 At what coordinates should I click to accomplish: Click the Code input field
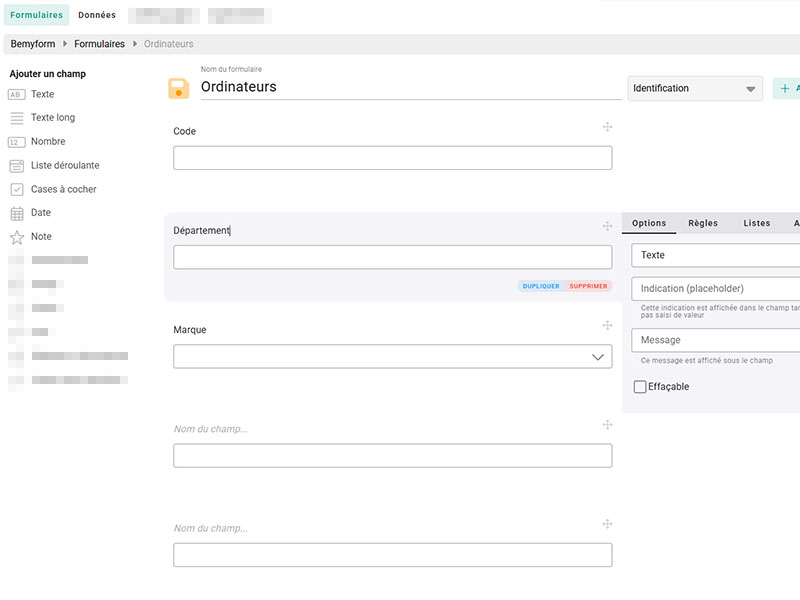(392, 158)
